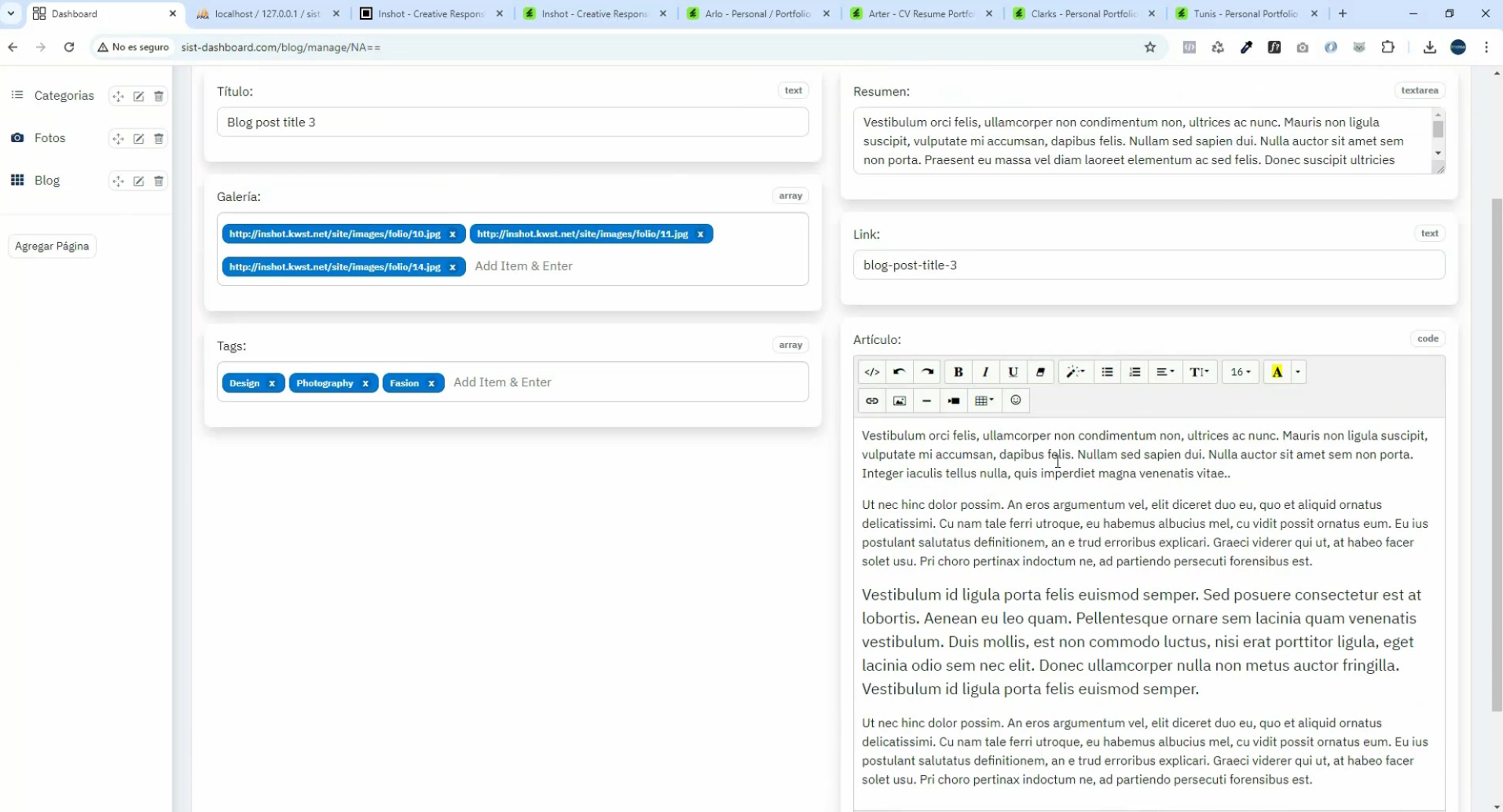Image resolution: width=1503 pixels, height=812 pixels.
Task: Edit the Fotos page with pencil icon
Action: click(138, 138)
